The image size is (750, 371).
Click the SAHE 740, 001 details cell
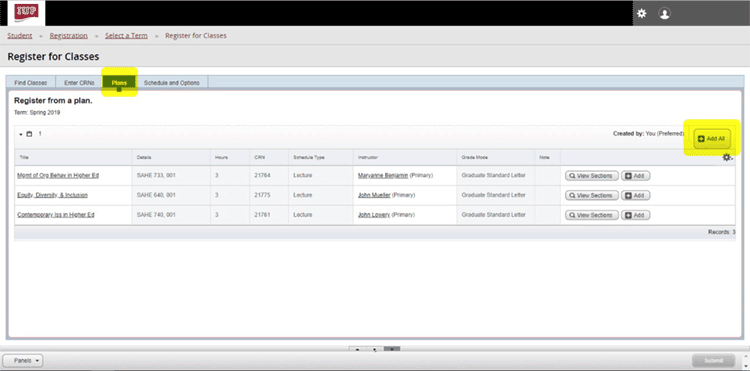171,215
